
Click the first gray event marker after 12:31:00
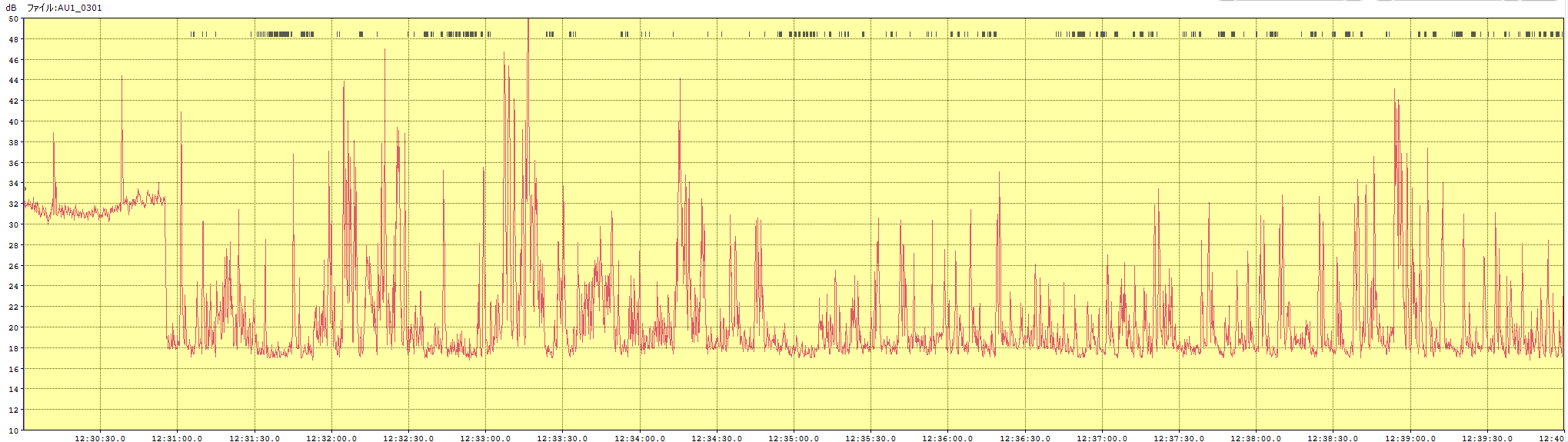[191, 34]
